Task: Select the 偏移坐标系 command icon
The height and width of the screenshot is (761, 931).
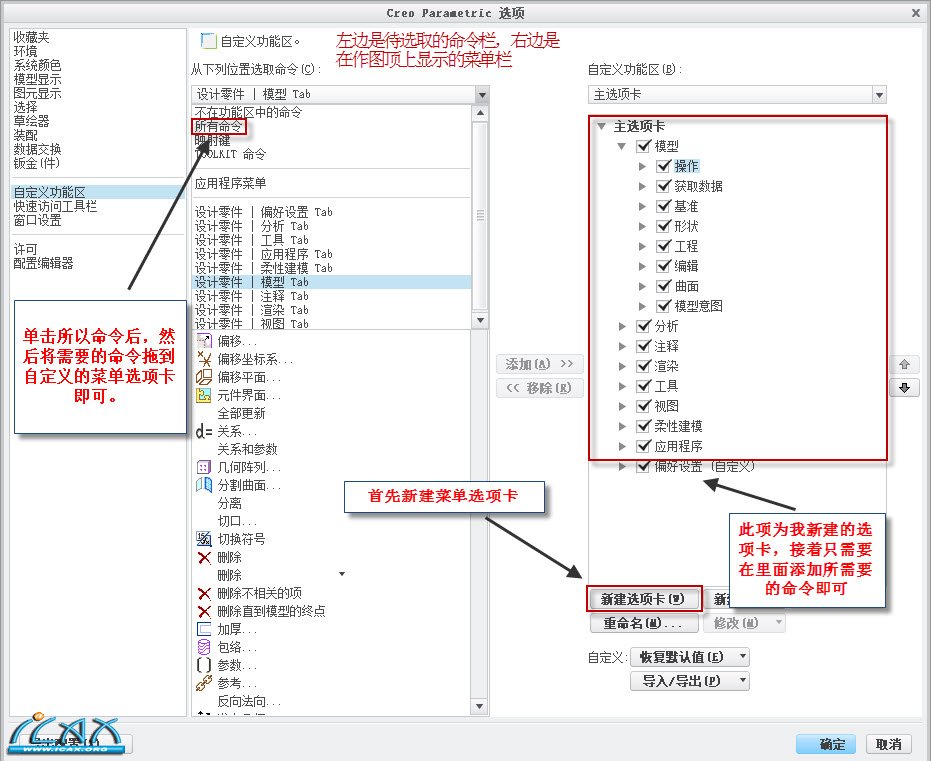Action: [204, 359]
